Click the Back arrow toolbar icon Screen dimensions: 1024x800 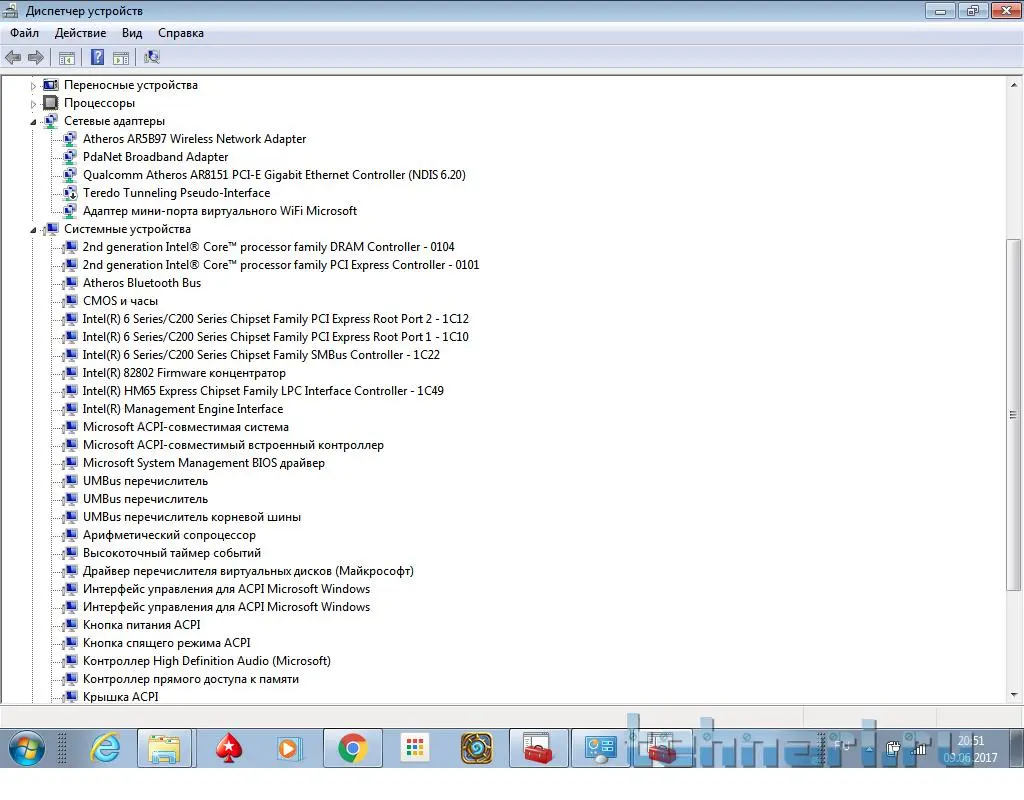[x=12, y=57]
